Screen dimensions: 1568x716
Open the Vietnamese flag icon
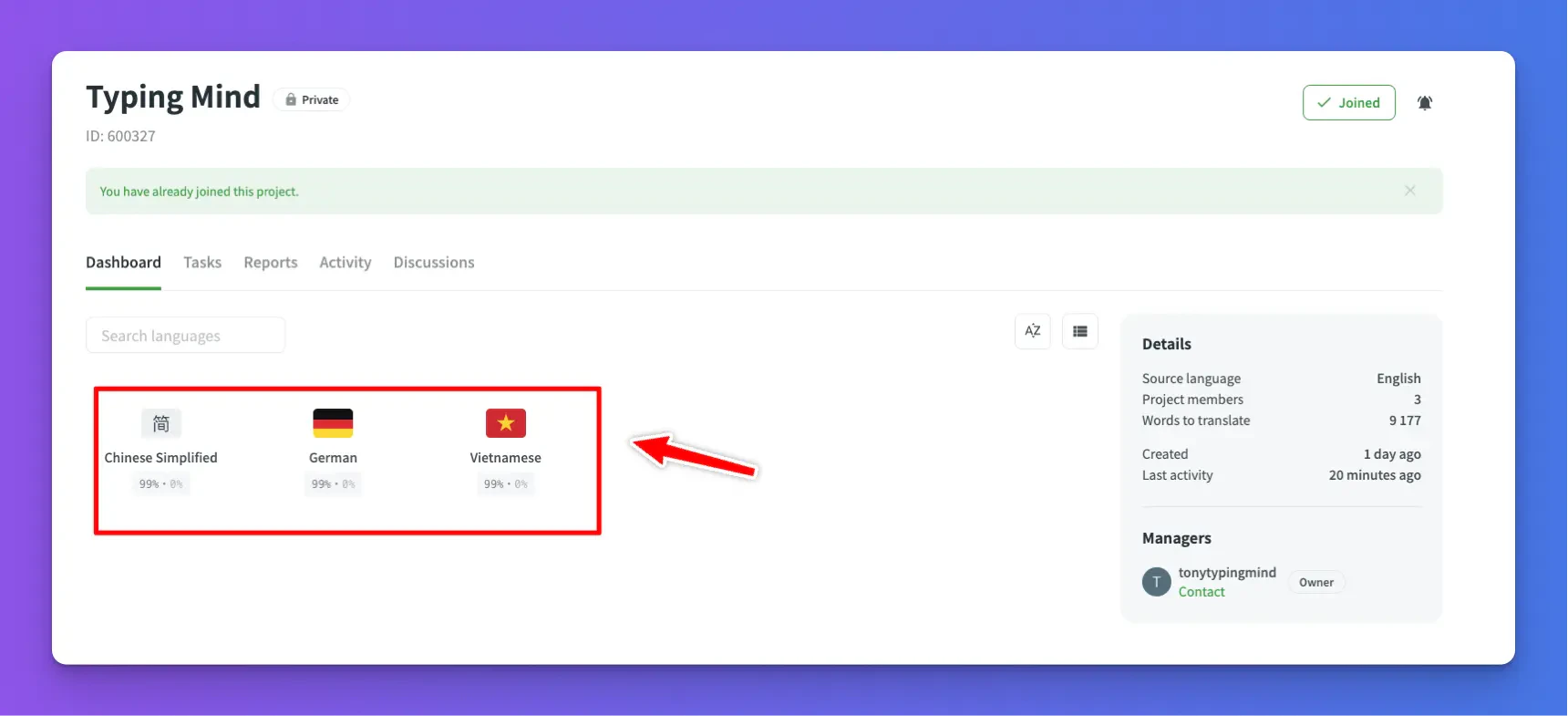point(506,423)
